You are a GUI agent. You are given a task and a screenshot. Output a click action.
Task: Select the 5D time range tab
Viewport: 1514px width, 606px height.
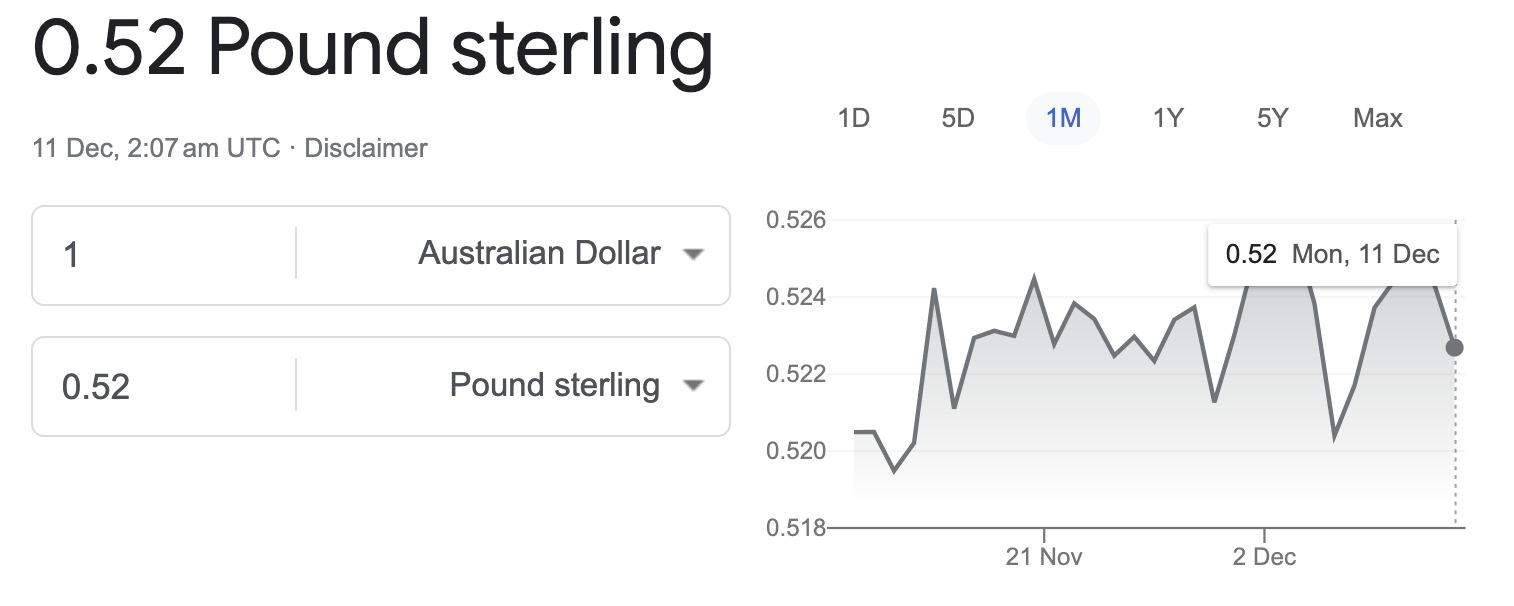958,118
